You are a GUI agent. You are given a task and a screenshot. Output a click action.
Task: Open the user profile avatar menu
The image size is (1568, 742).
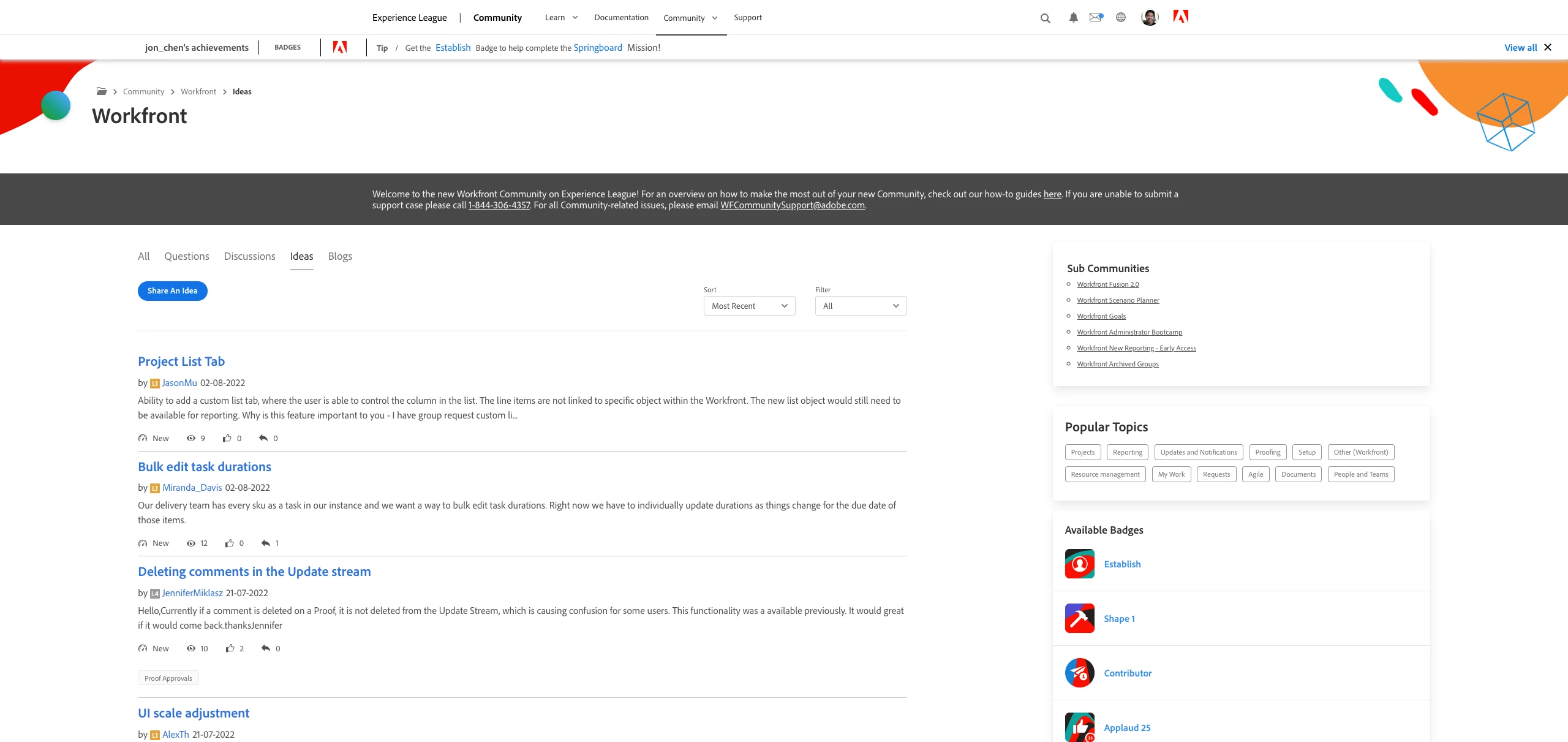point(1150,17)
